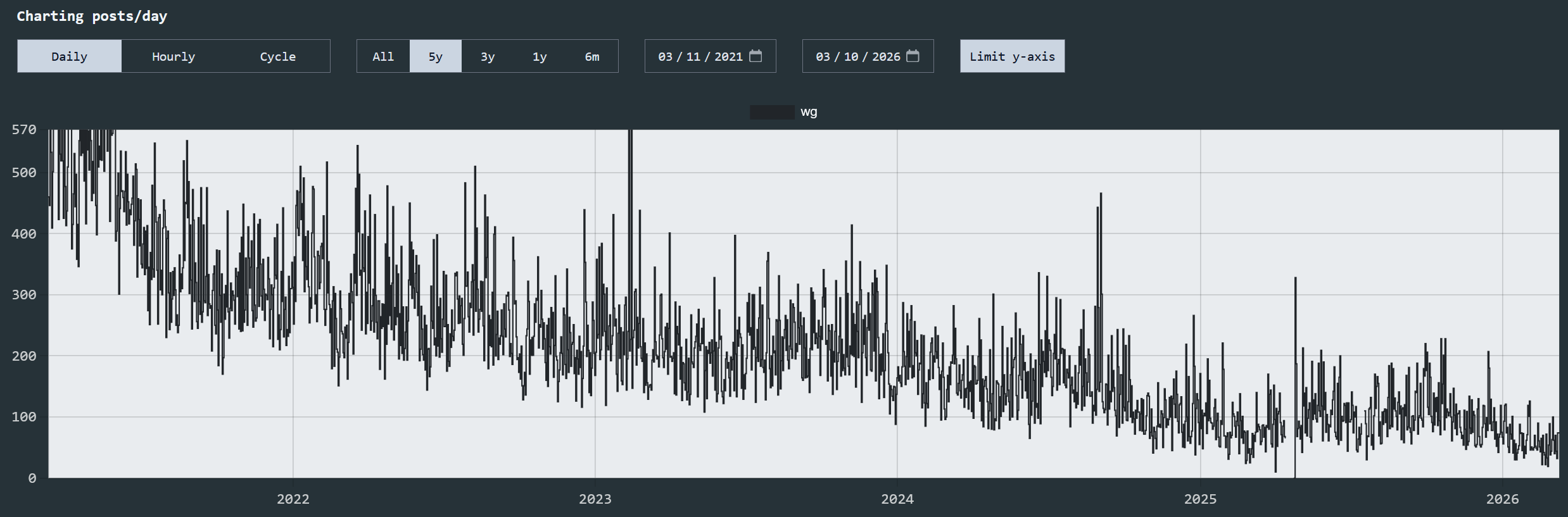Select the Daily charting mode

point(69,56)
